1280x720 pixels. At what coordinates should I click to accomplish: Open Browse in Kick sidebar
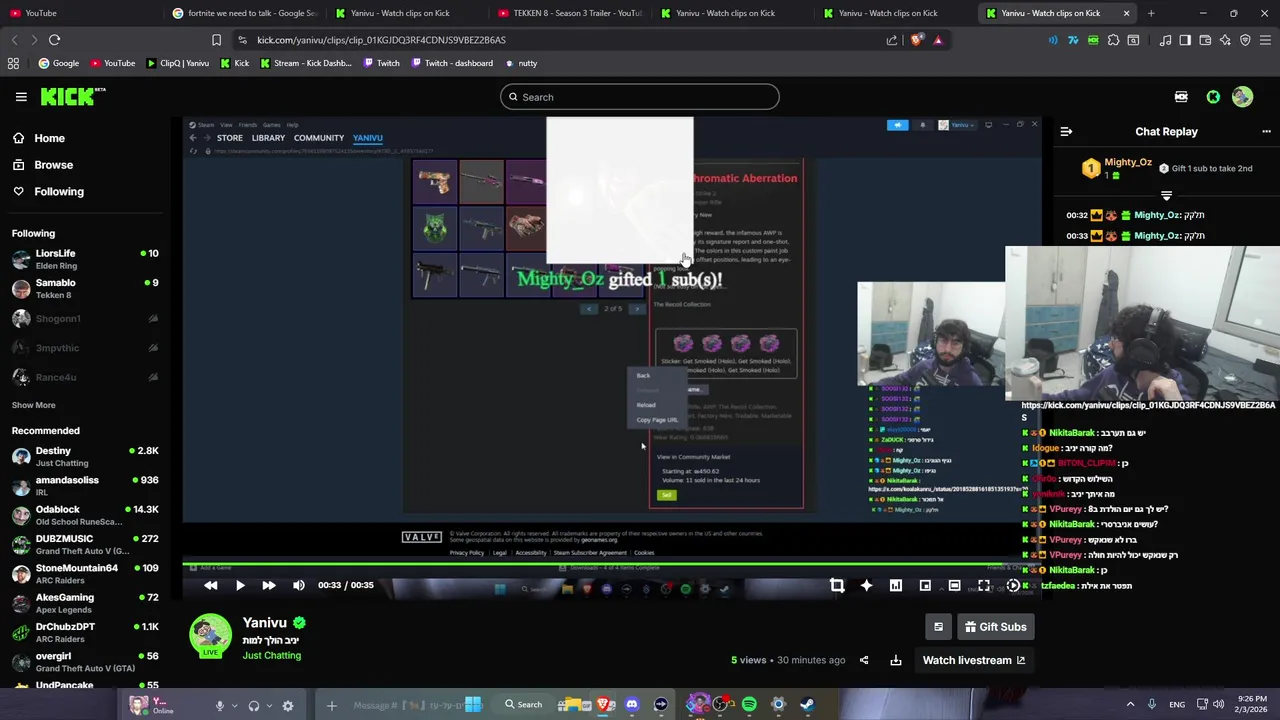[x=43, y=165]
